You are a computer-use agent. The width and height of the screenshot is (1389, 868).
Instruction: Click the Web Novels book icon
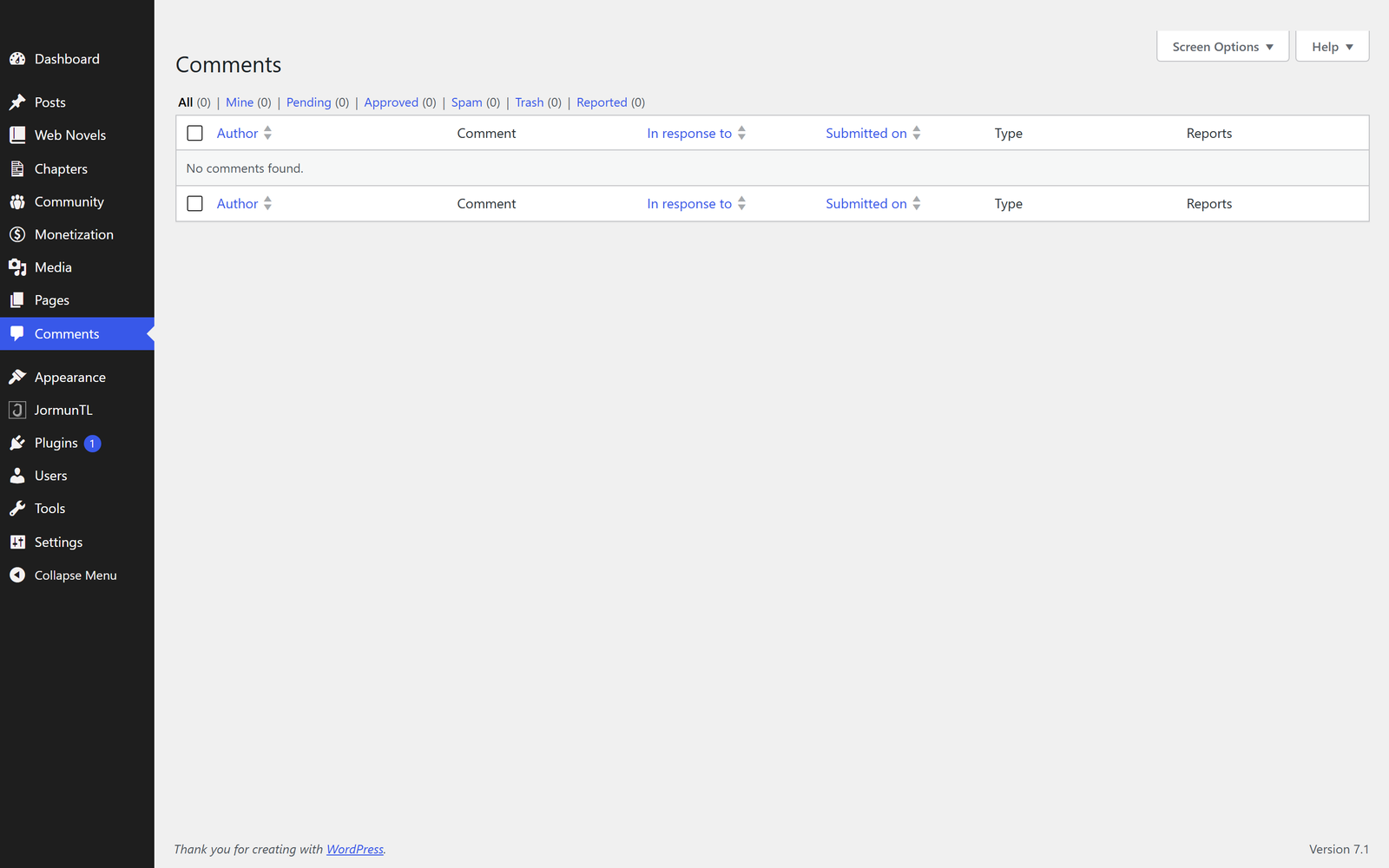17,135
